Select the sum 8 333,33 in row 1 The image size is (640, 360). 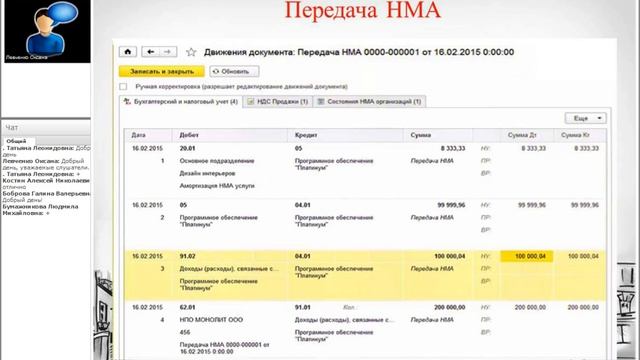pyautogui.click(x=453, y=149)
